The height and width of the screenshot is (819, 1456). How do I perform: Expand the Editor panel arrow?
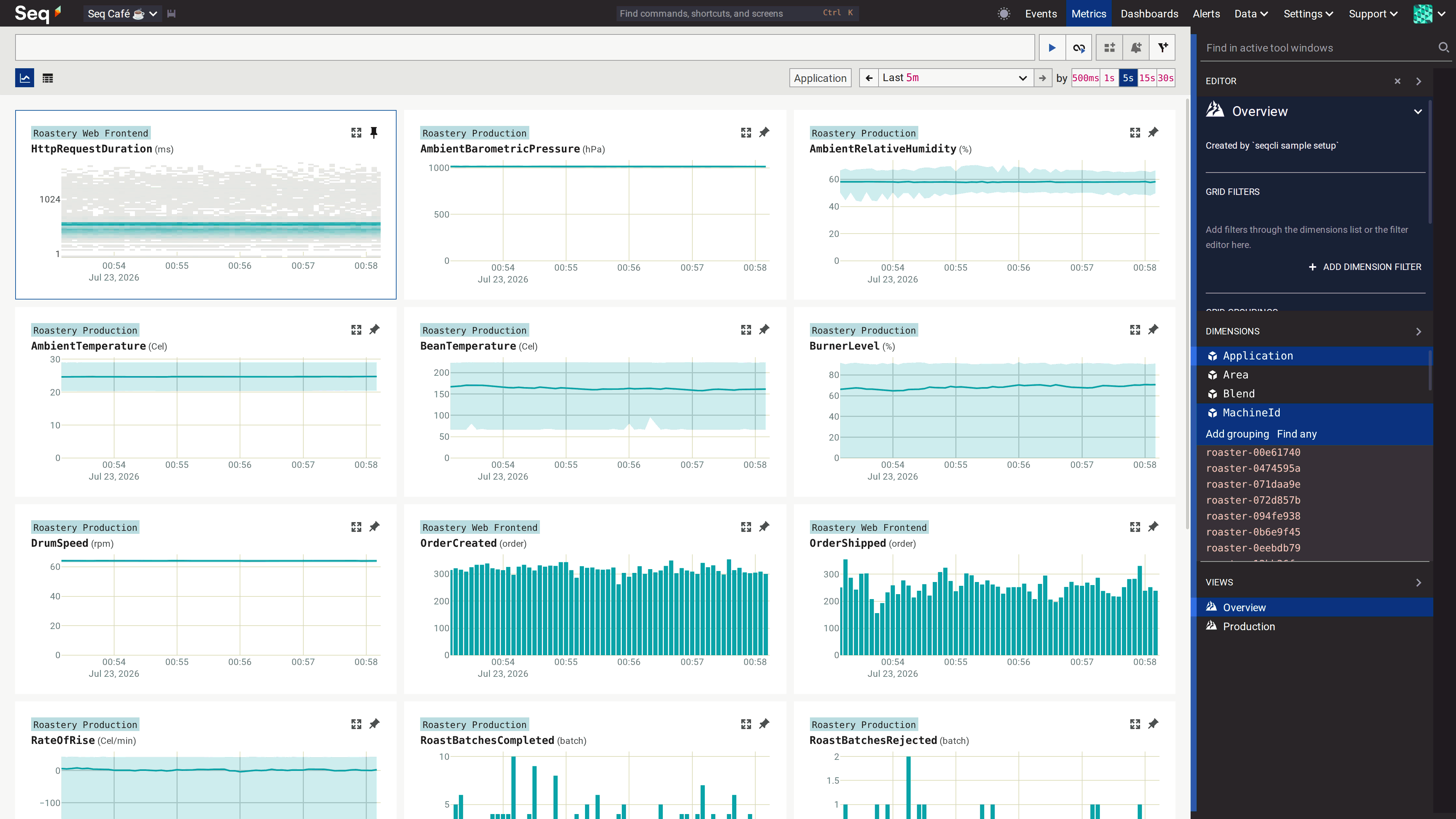click(1419, 81)
